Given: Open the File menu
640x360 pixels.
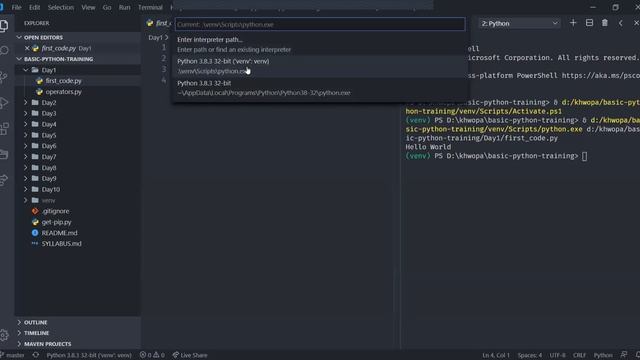Looking at the screenshot, I should pos(16,7).
